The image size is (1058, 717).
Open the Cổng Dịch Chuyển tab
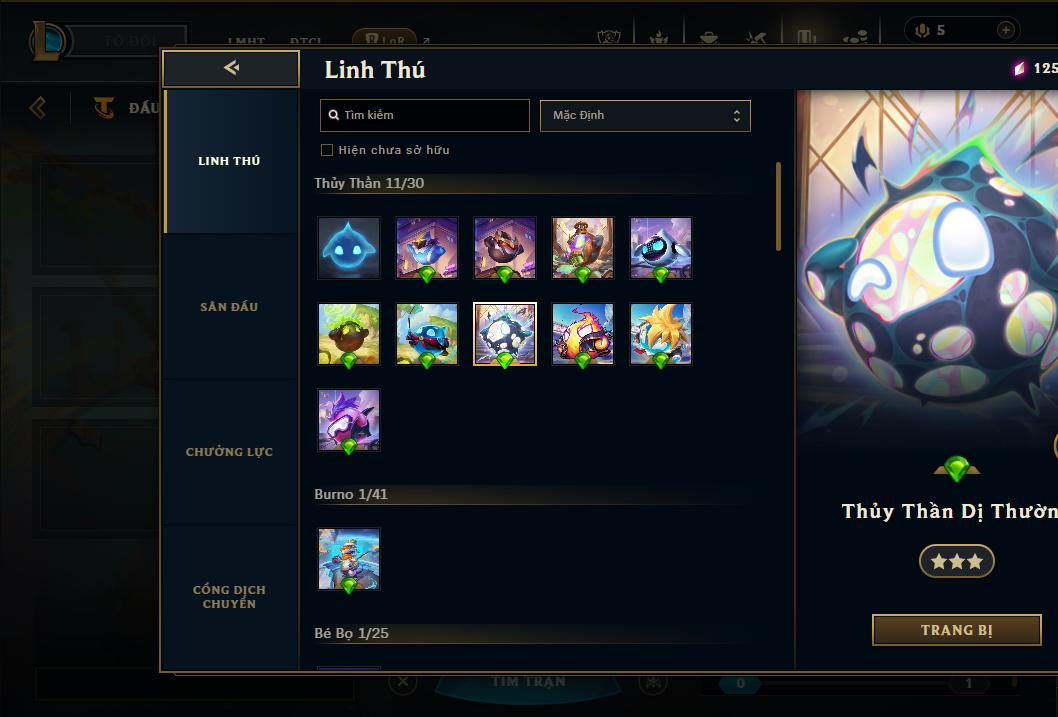[229, 597]
